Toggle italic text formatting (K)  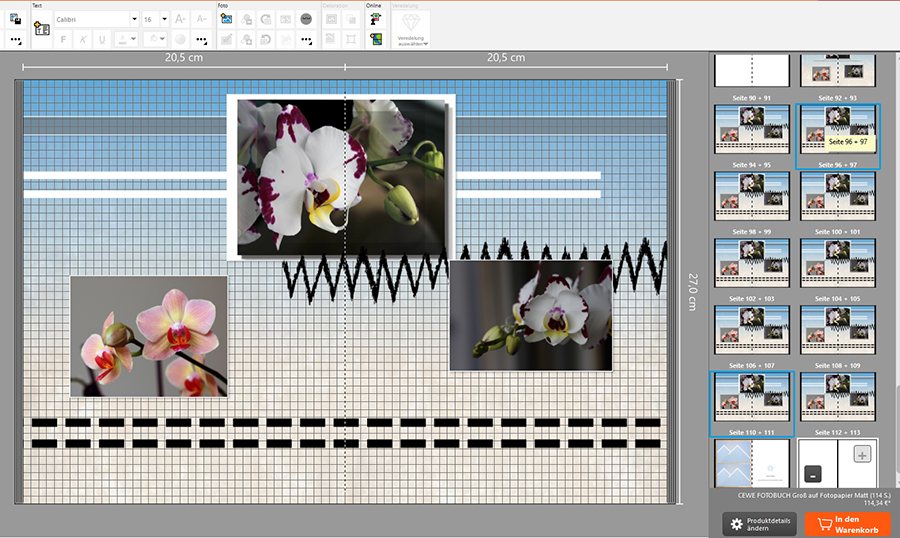click(82, 40)
